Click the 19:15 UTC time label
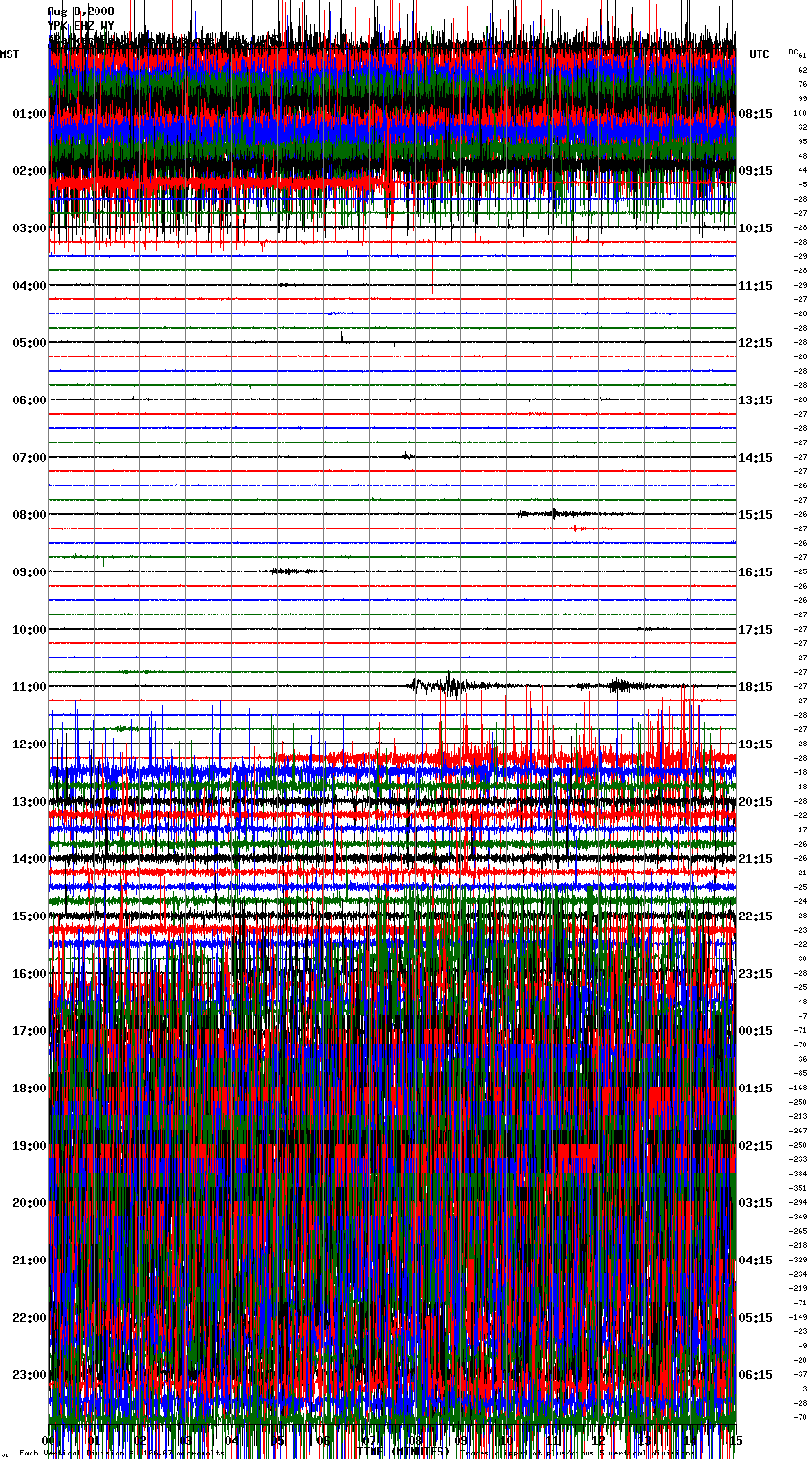Screen dimensions: 812x1466 click(x=756, y=744)
